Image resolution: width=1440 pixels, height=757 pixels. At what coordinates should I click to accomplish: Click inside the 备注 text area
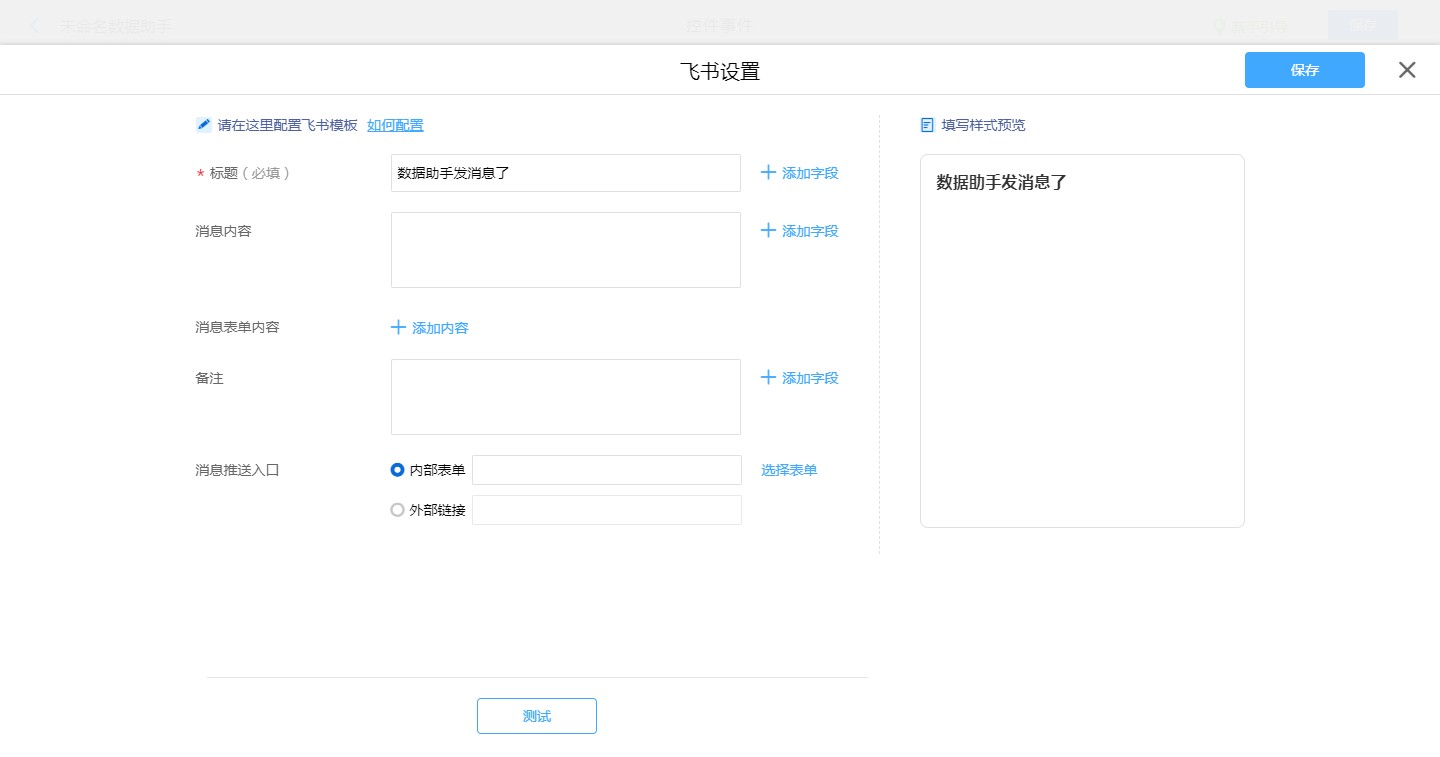(x=565, y=397)
